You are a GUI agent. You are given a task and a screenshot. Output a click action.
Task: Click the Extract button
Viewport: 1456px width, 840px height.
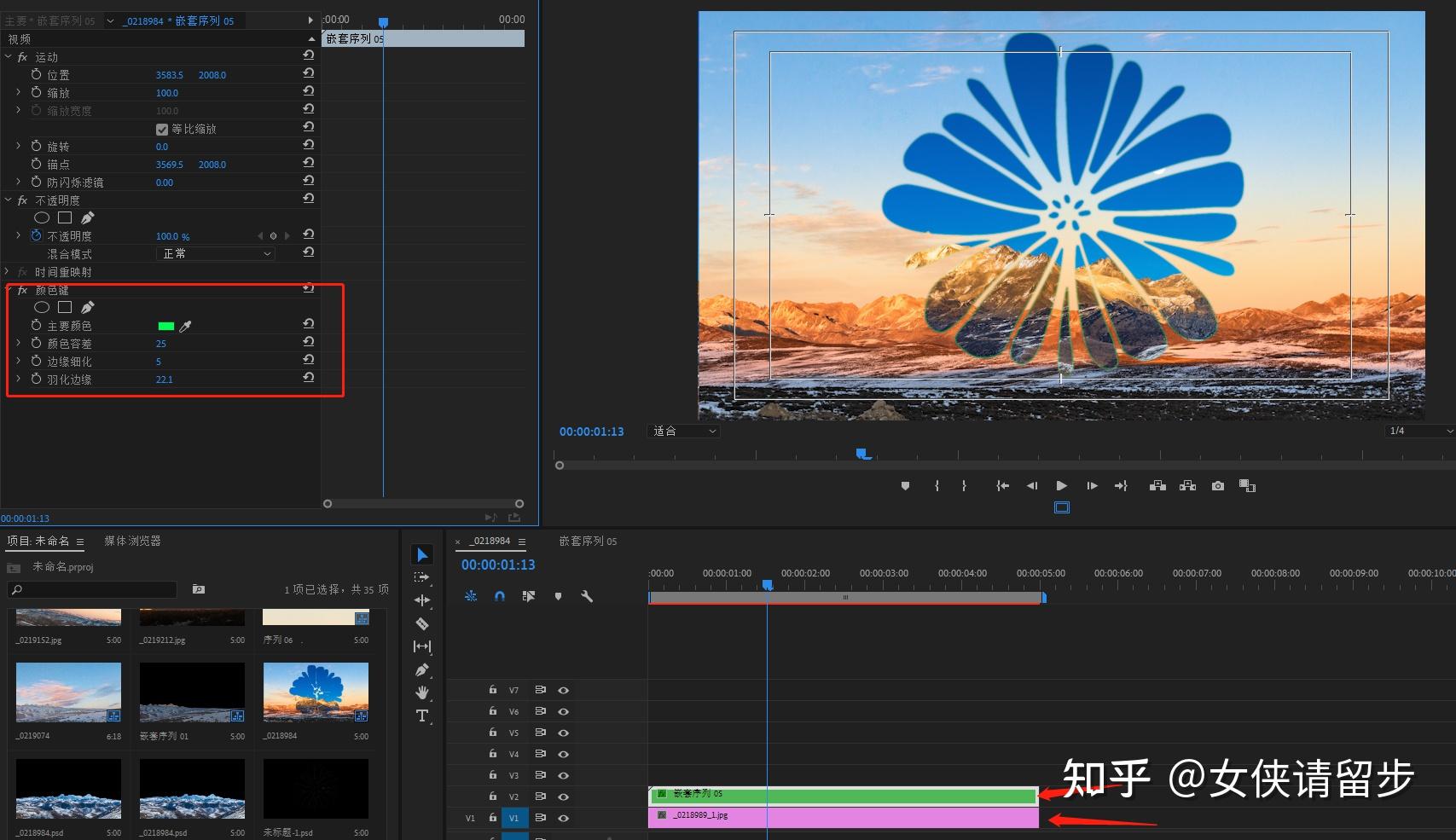coord(1187,486)
